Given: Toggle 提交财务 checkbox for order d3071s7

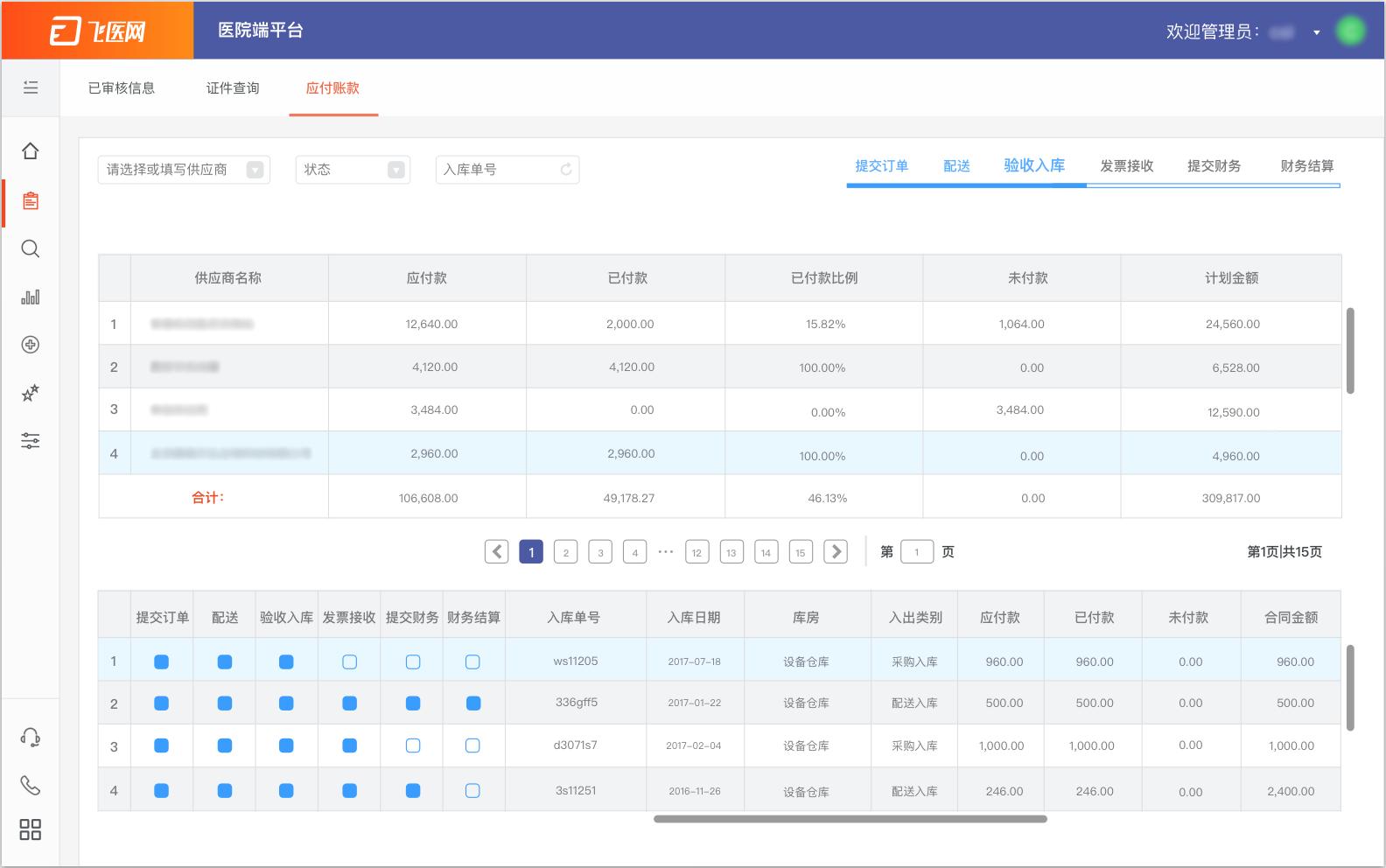Looking at the screenshot, I should [413, 746].
